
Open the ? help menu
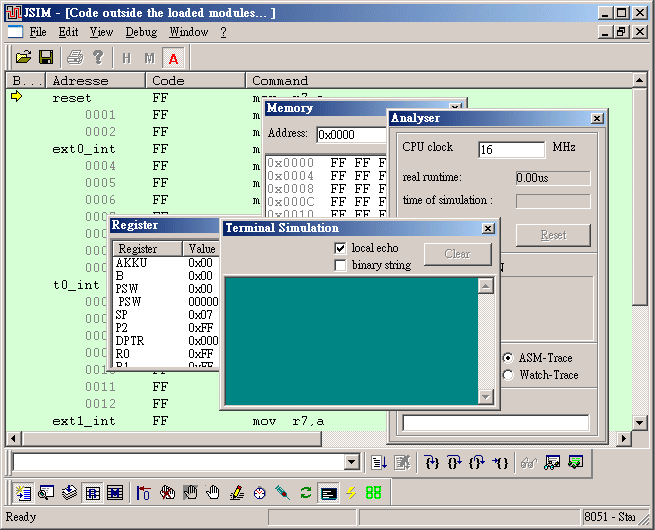point(223,32)
